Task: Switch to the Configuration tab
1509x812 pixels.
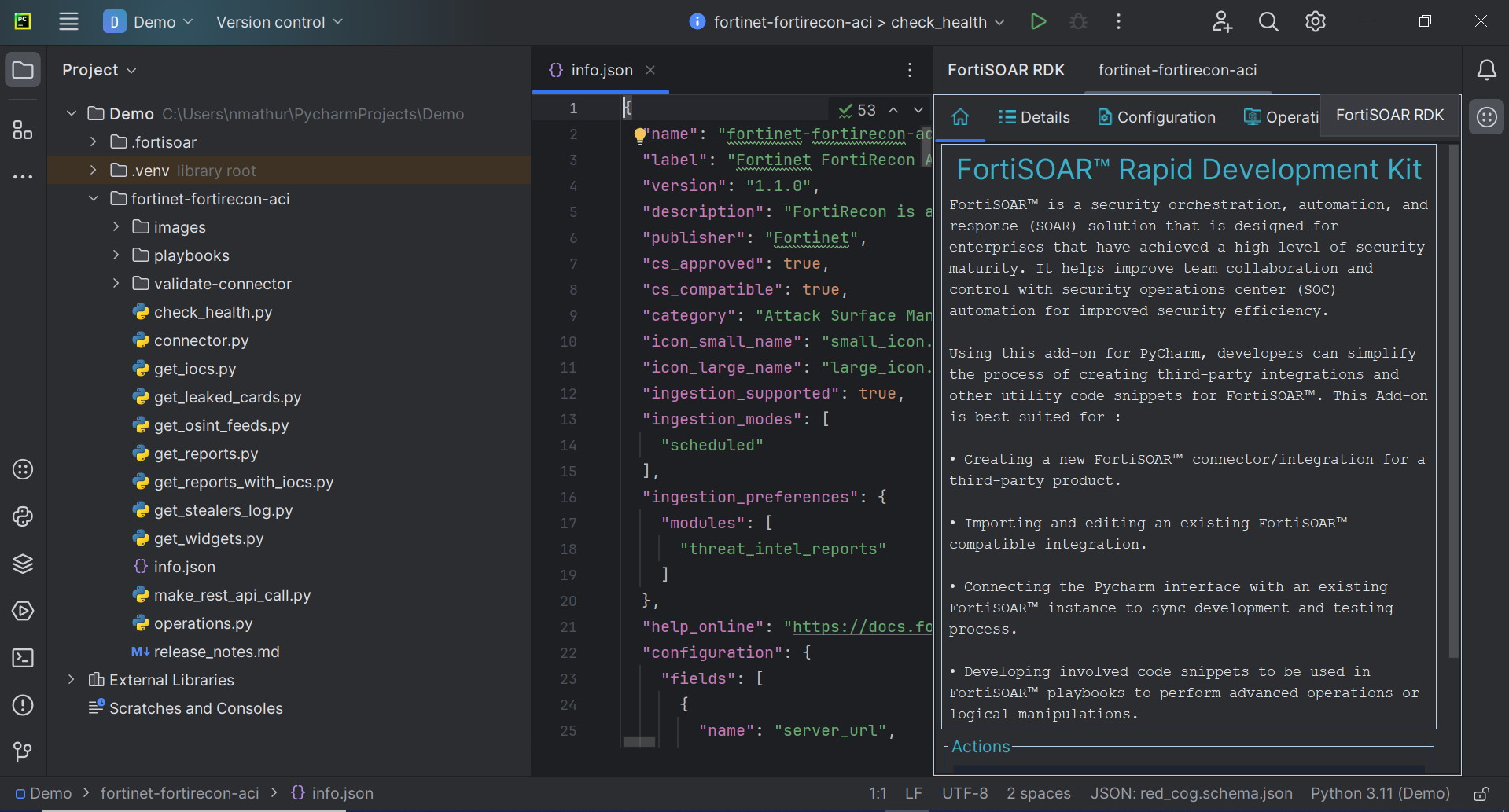Action: (1156, 117)
